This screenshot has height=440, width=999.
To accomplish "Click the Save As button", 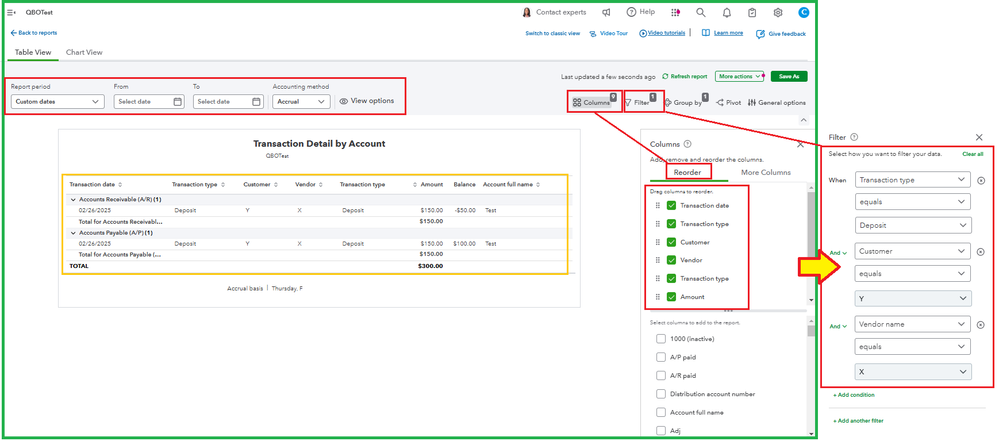I will coord(789,76).
